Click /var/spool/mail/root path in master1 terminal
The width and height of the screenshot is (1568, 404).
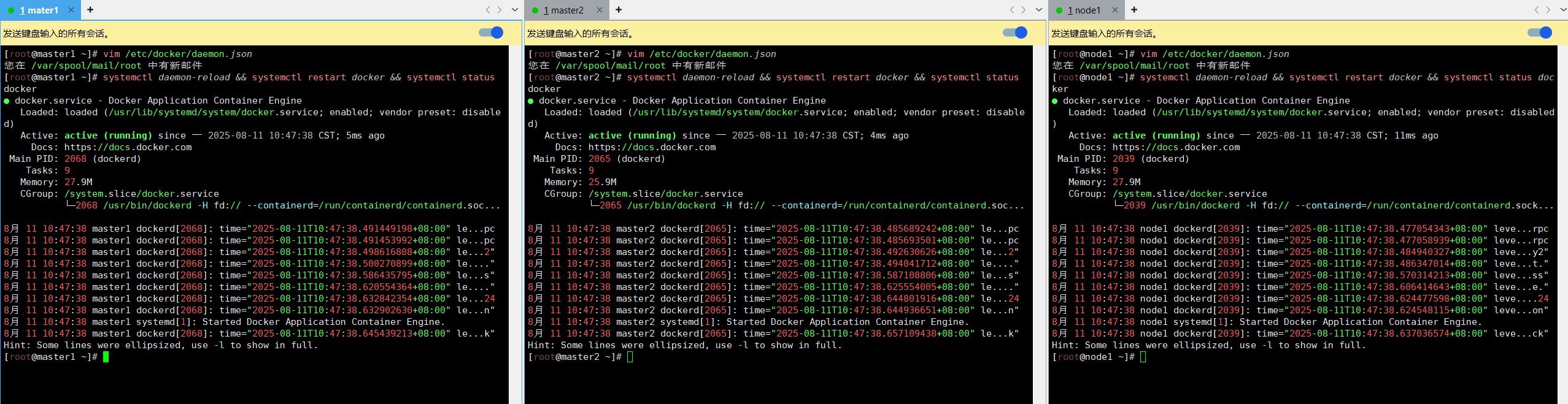(x=87, y=66)
